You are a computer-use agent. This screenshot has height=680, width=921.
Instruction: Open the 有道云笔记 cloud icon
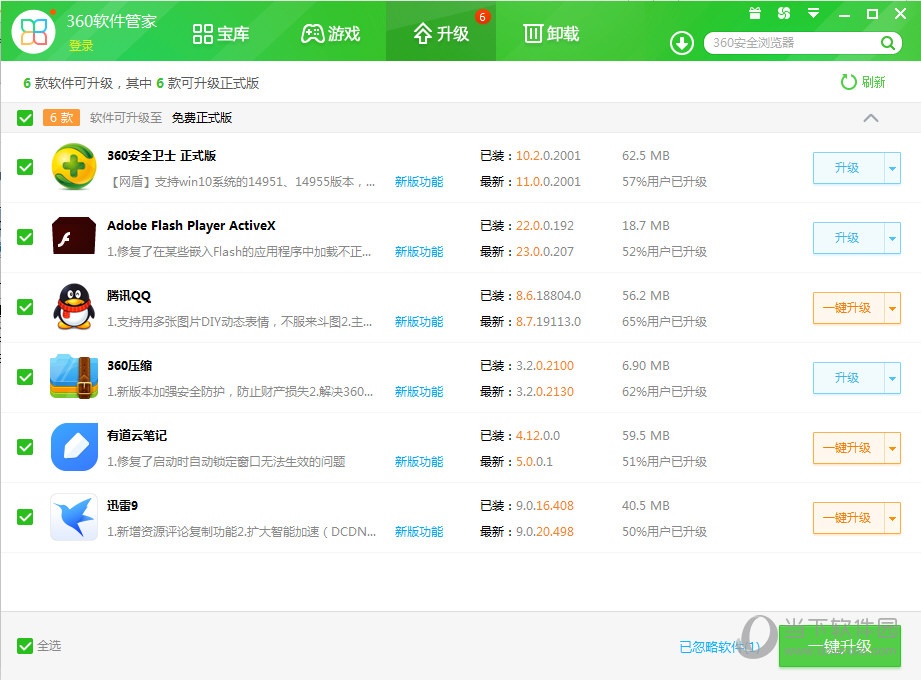(x=73, y=447)
